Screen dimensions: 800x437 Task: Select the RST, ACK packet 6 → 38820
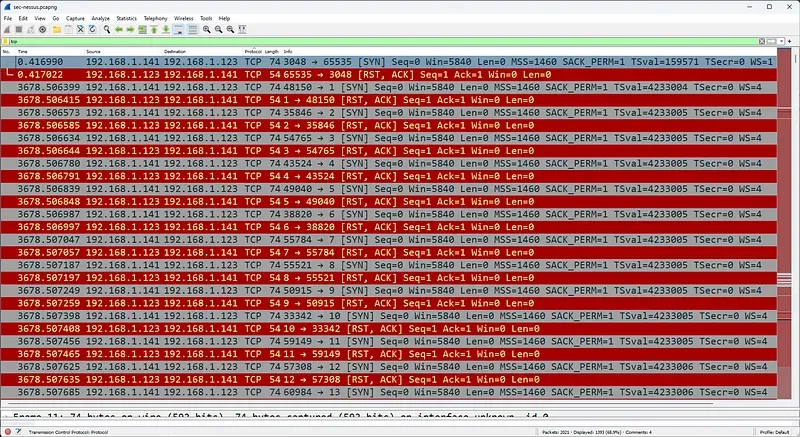pyautogui.click(x=389, y=227)
